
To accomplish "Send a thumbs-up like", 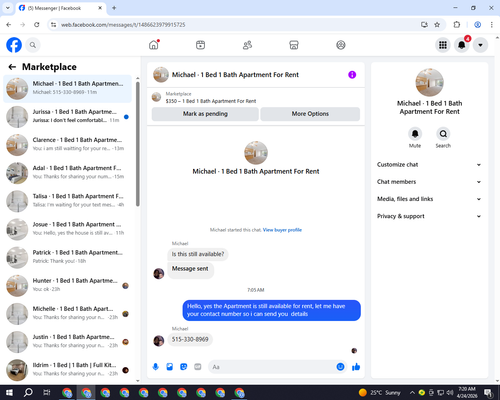I will click(x=356, y=367).
